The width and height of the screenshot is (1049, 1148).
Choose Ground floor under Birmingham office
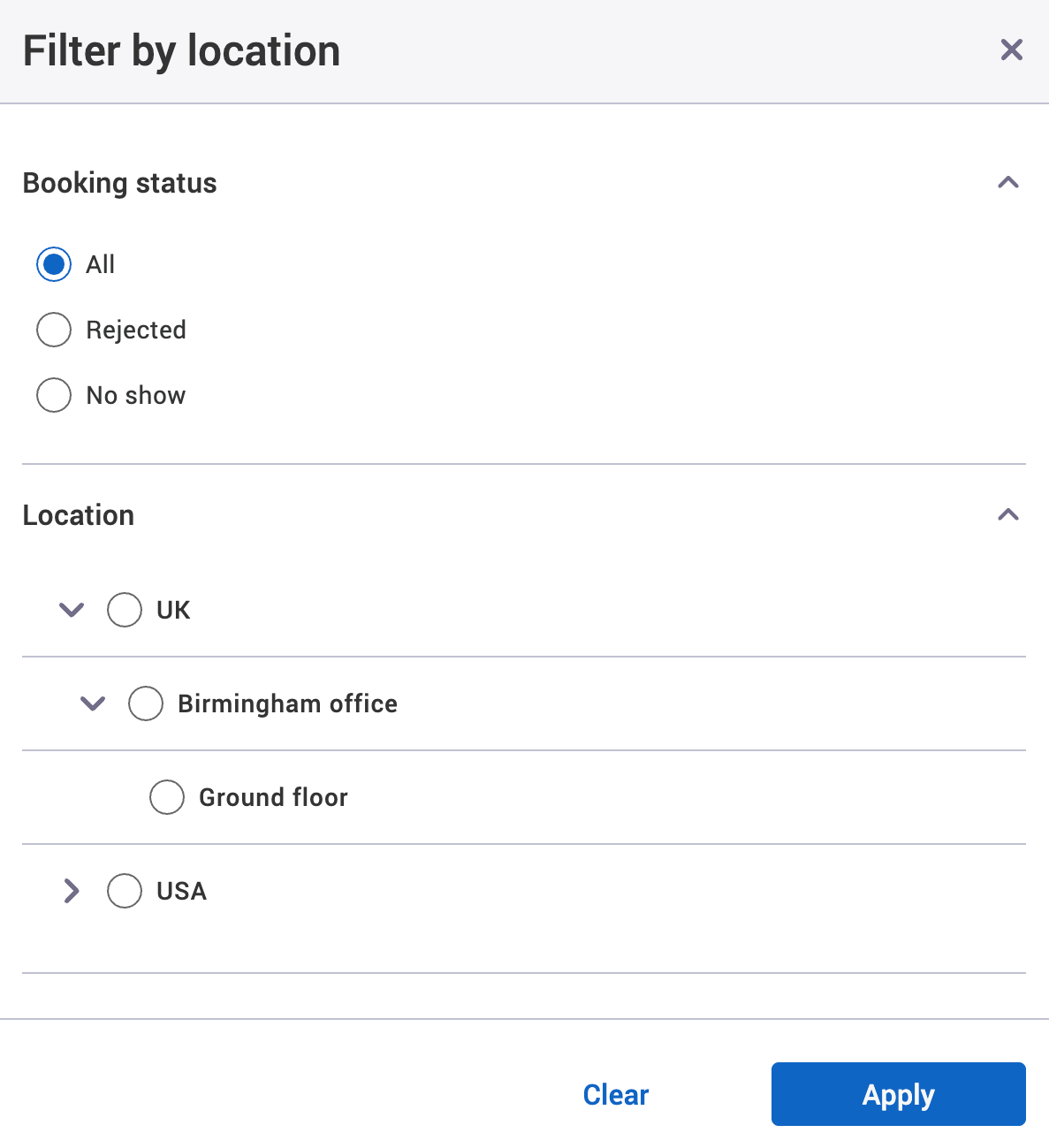click(x=166, y=797)
